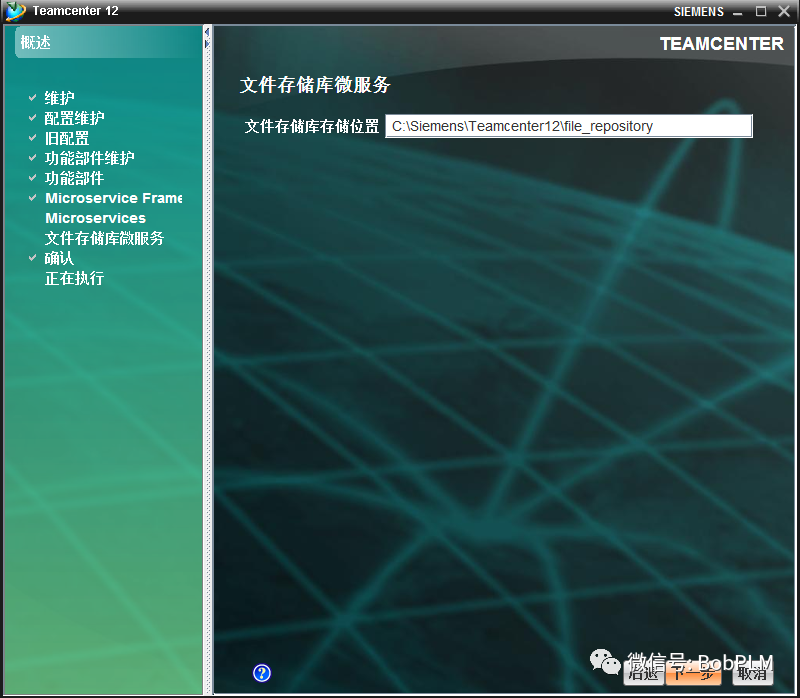Click the checkmark next to 功能部件维护
800x698 pixels.
coord(33,157)
